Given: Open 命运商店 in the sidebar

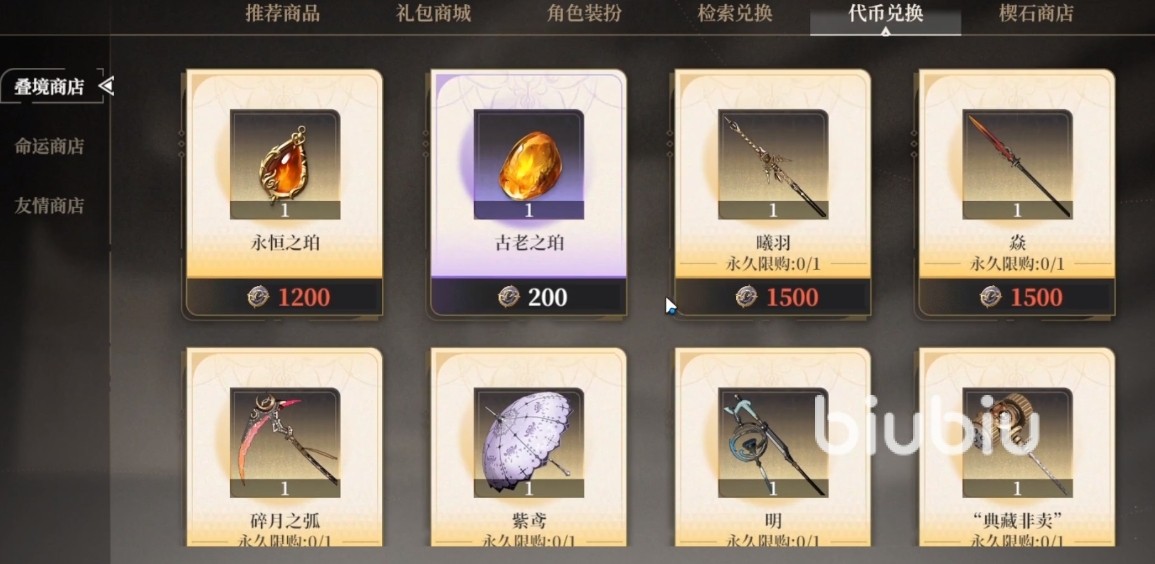Looking at the screenshot, I should [x=49, y=147].
